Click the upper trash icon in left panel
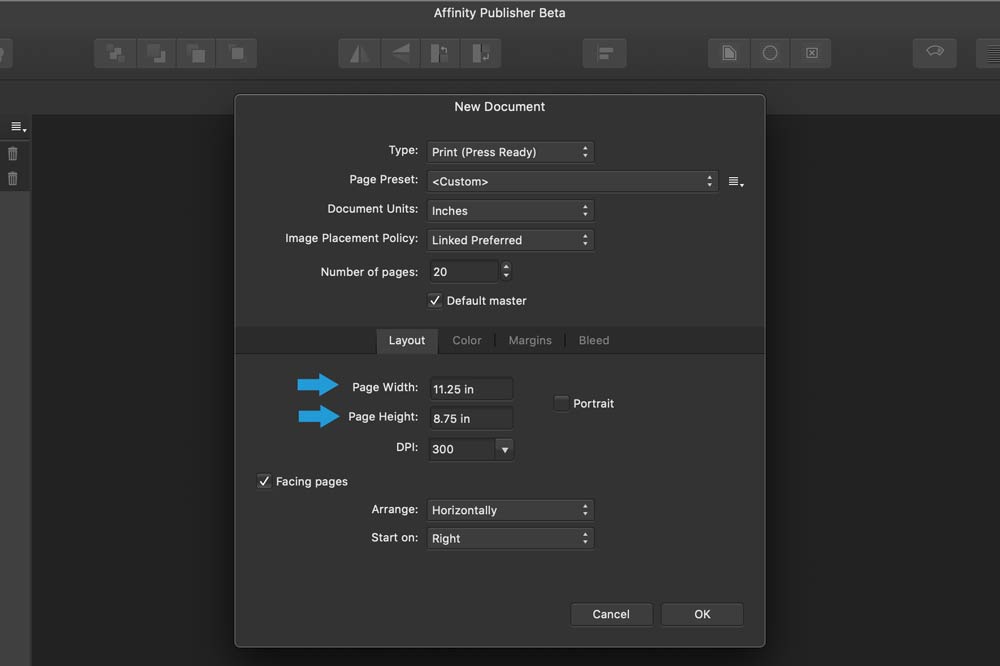 point(13,154)
